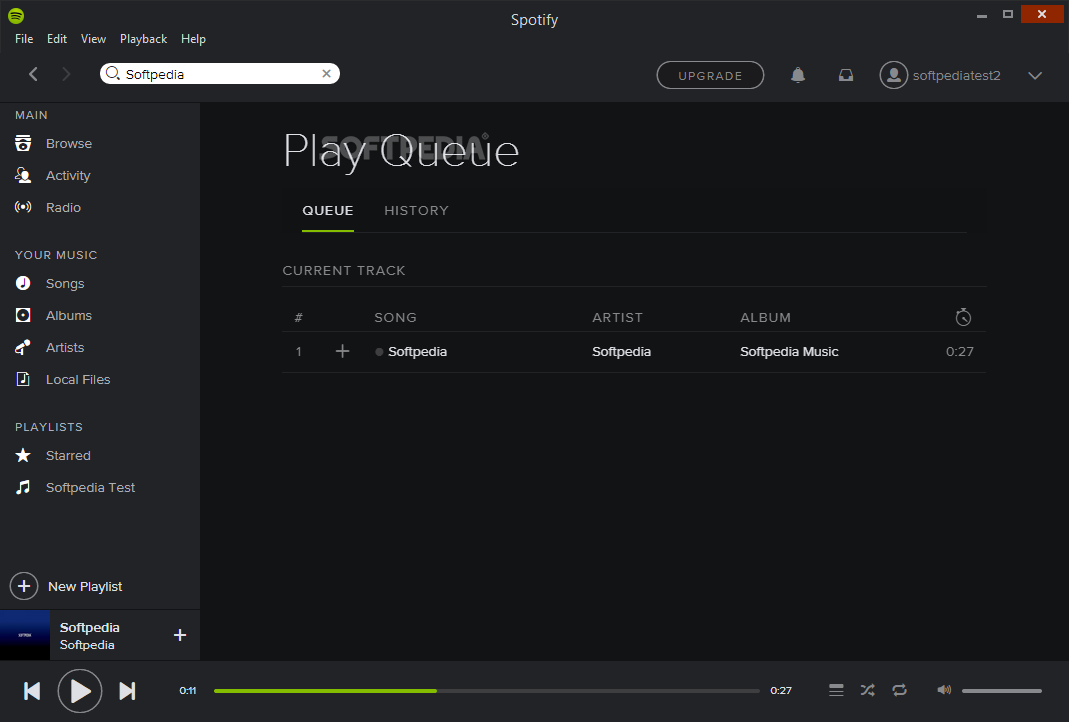Toggle repeat mode
The width and height of the screenshot is (1069, 722).
(899, 690)
